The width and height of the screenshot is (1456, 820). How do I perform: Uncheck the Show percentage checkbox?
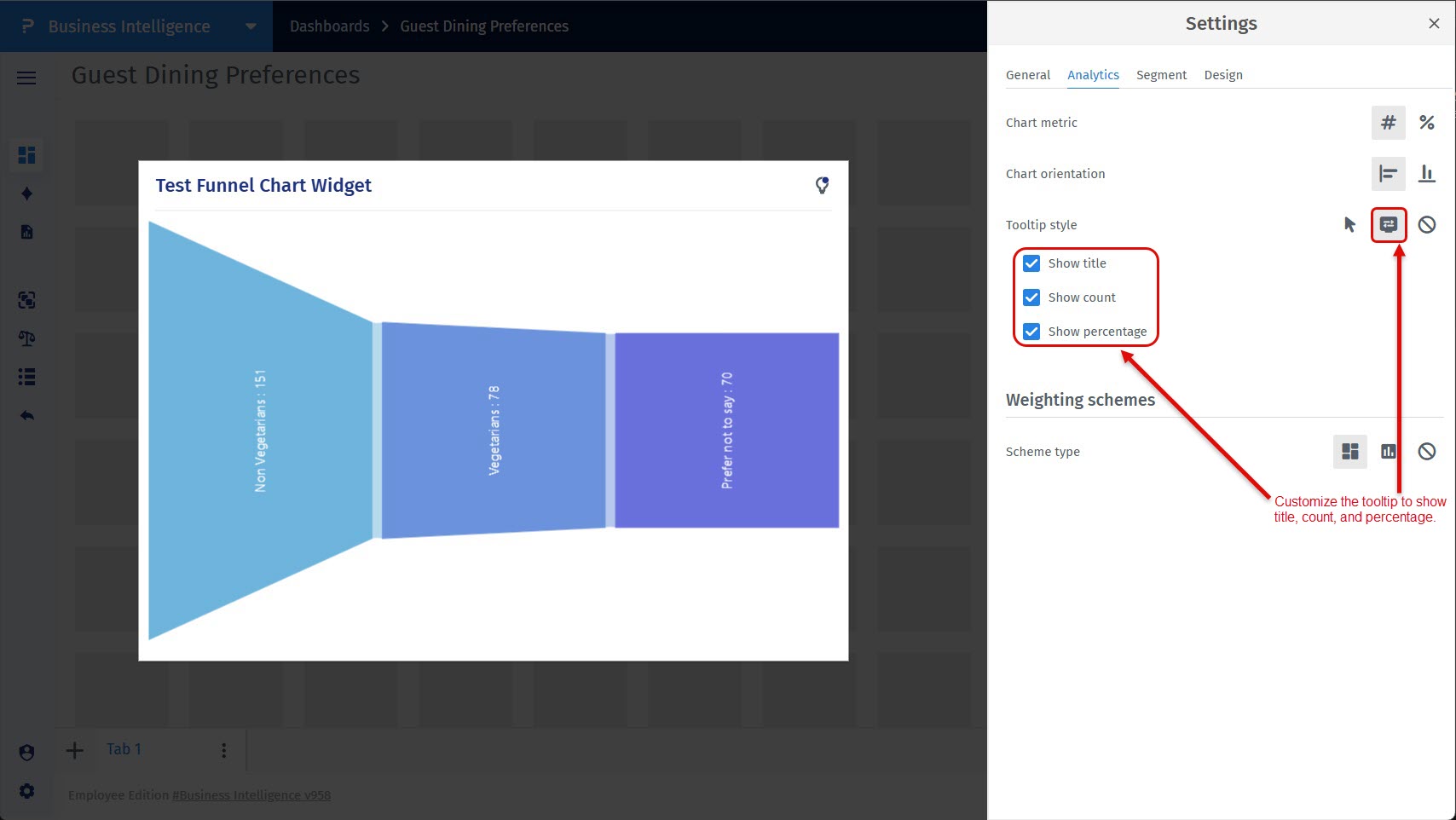(1031, 332)
